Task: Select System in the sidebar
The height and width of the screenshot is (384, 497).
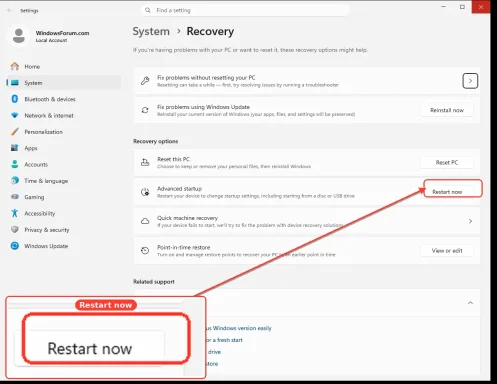Action: pyautogui.click(x=63, y=83)
